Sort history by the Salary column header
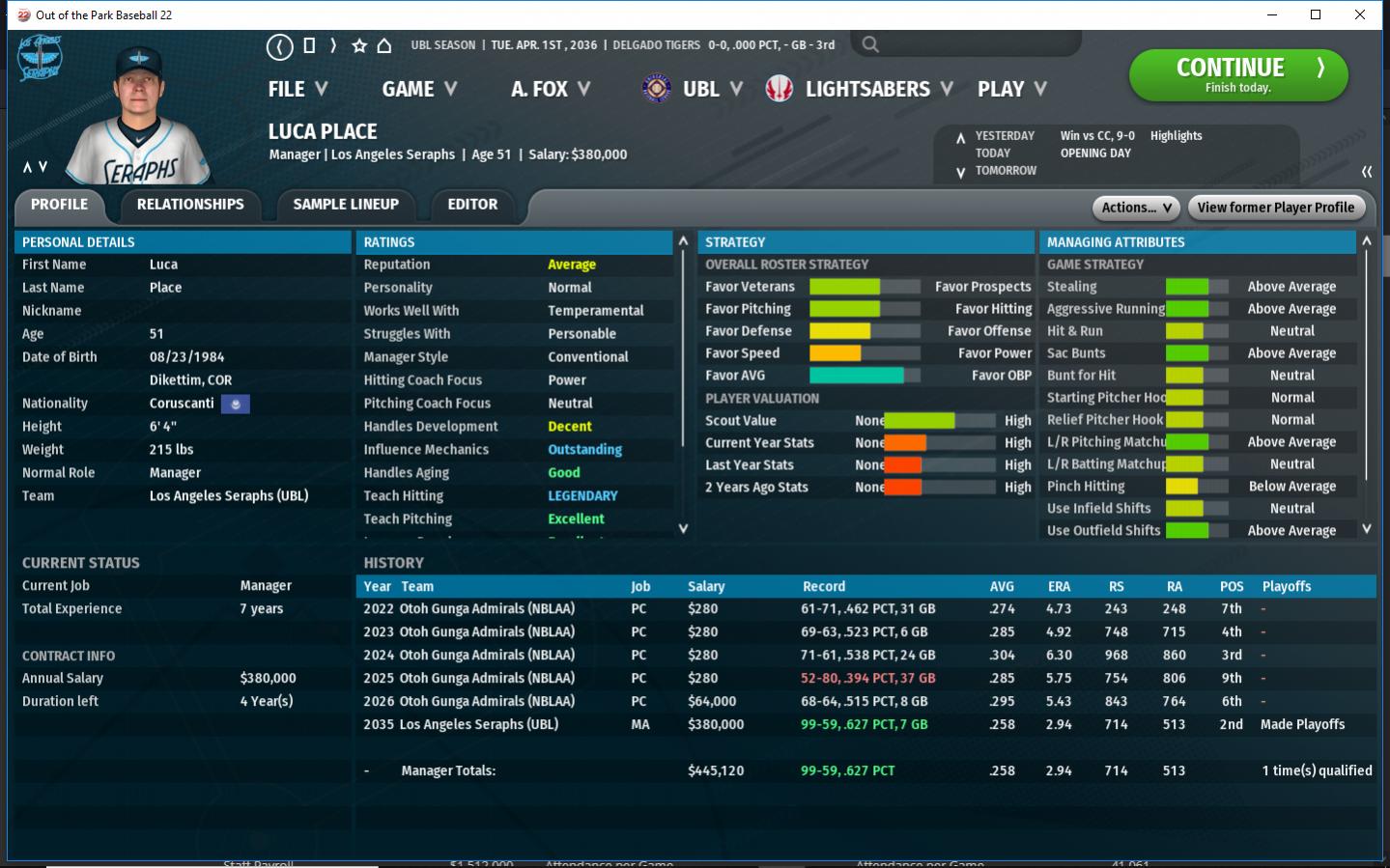This screenshot has width=1390, height=868. click(x=706, y=587)
